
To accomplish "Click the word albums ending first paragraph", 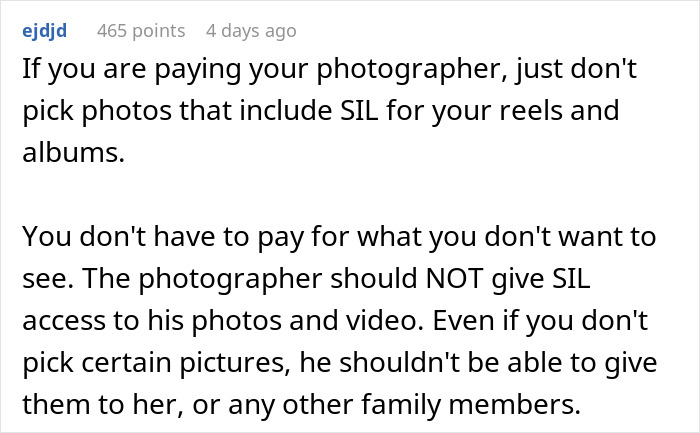I will (x=73, y=152).
